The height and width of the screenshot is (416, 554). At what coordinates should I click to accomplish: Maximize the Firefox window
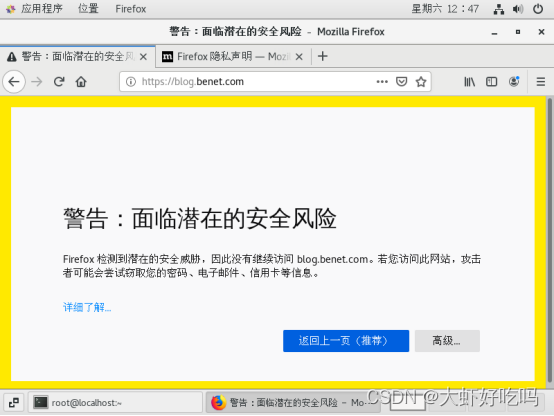coord(518,32)
